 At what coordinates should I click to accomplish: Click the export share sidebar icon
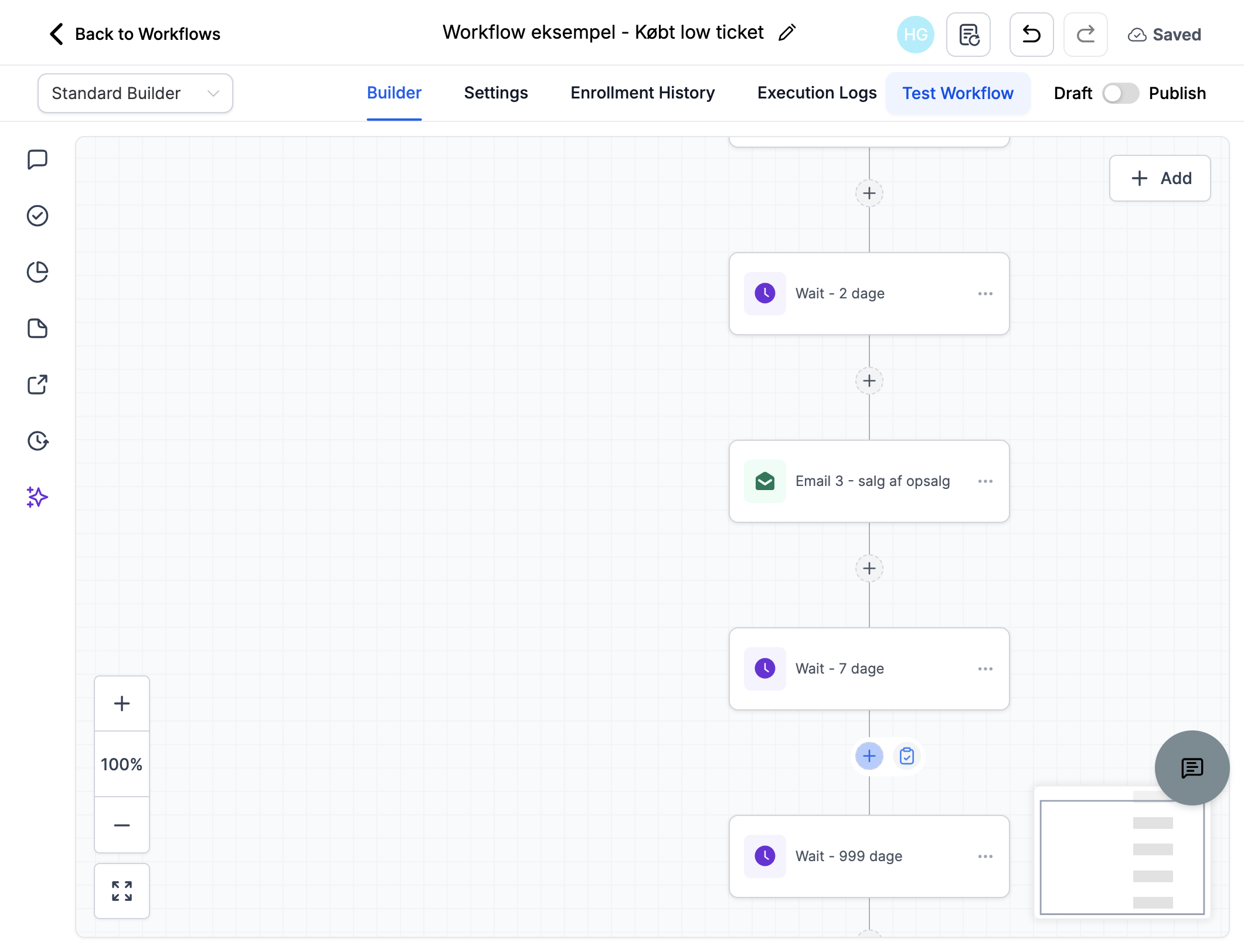pyautogui.click(x=38, y=385)
